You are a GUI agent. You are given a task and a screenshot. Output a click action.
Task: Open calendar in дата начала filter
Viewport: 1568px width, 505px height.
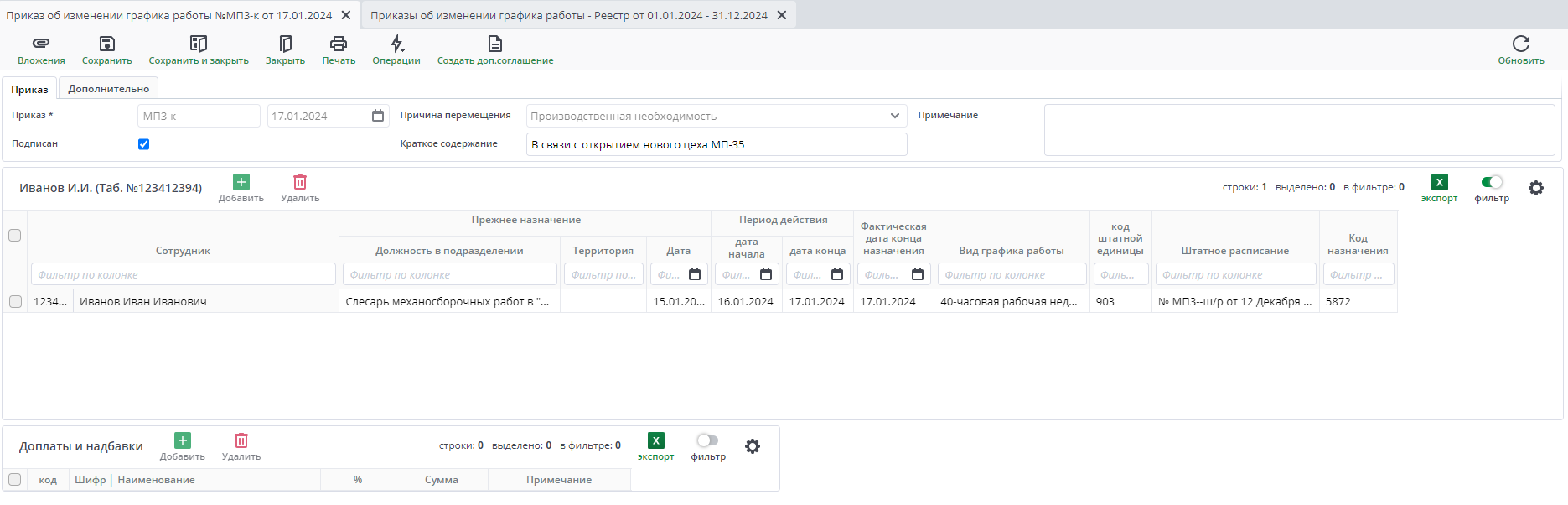pos(766,274)
